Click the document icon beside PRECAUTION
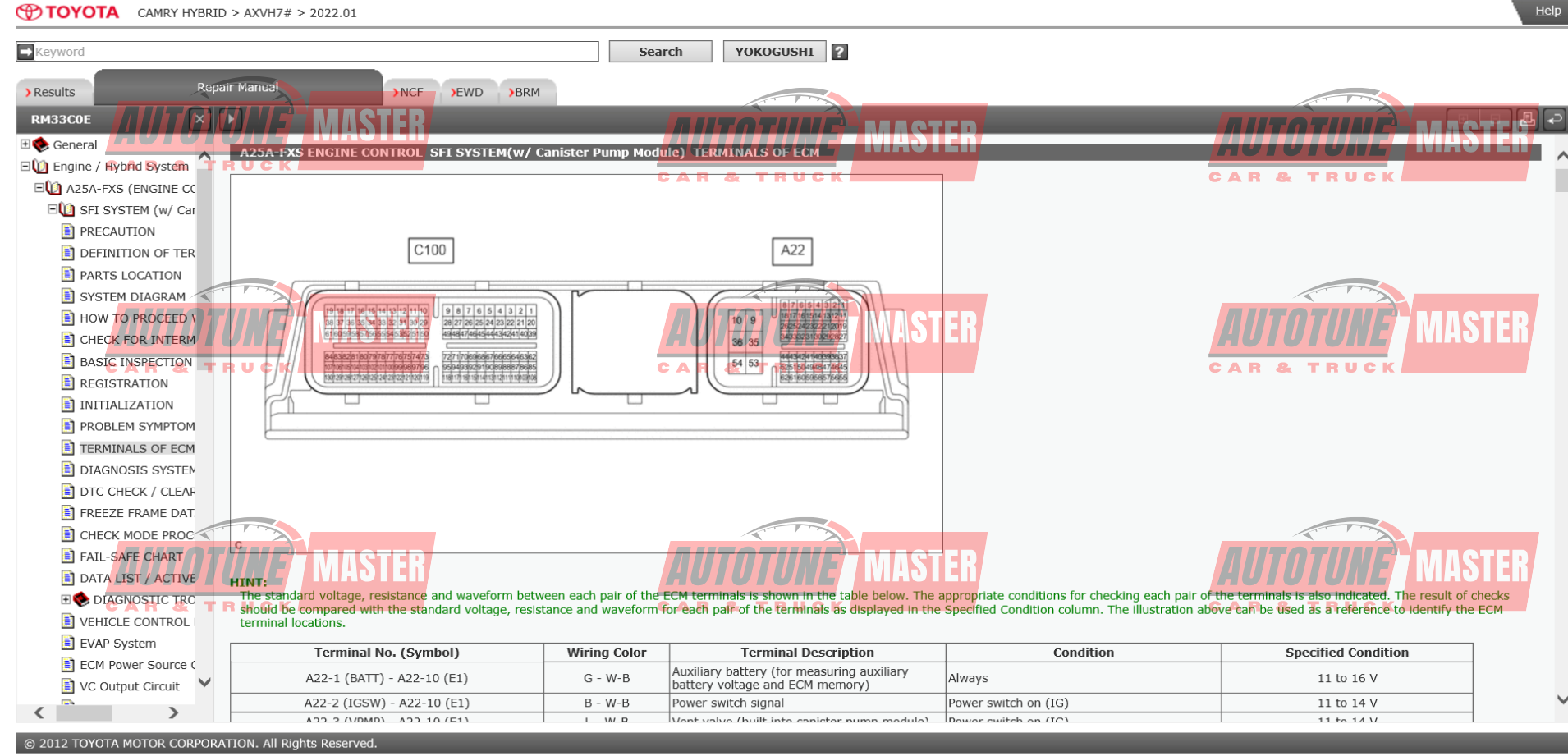This screenshot has width=1568, height=756. pyautogui.click(x=68, y=231)
